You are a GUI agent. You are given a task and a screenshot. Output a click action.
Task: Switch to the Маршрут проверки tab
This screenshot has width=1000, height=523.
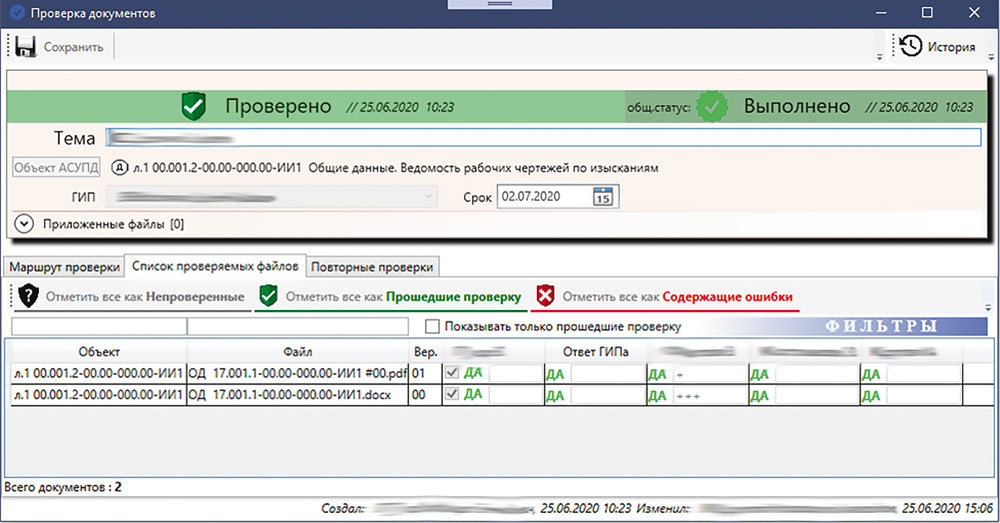(64, 267)
